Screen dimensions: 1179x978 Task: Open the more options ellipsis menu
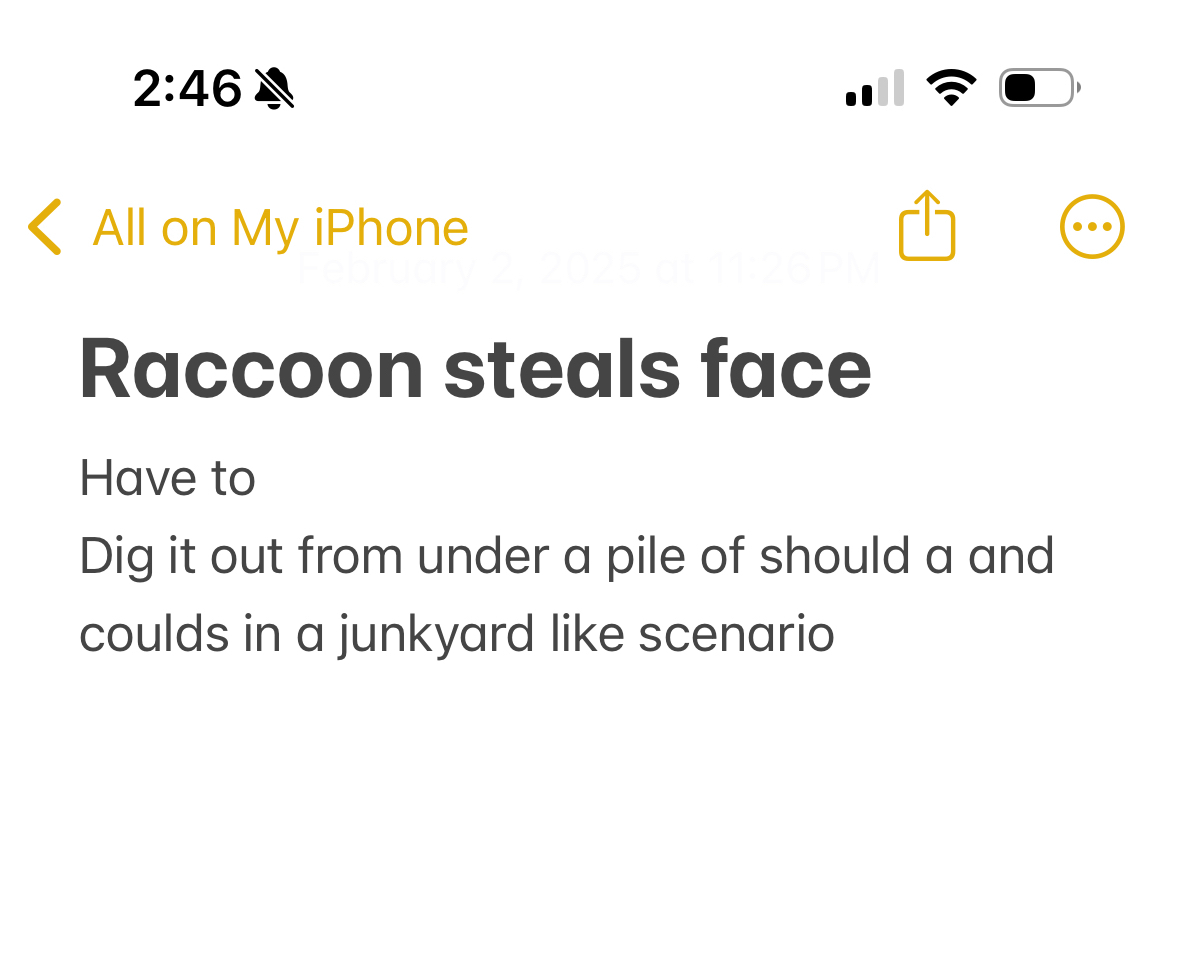coord(1092,227)
